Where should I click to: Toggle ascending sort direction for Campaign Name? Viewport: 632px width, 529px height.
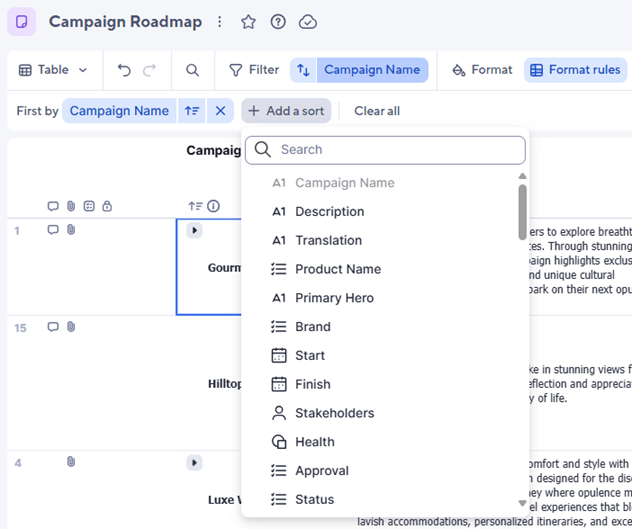tap(192, 110)
